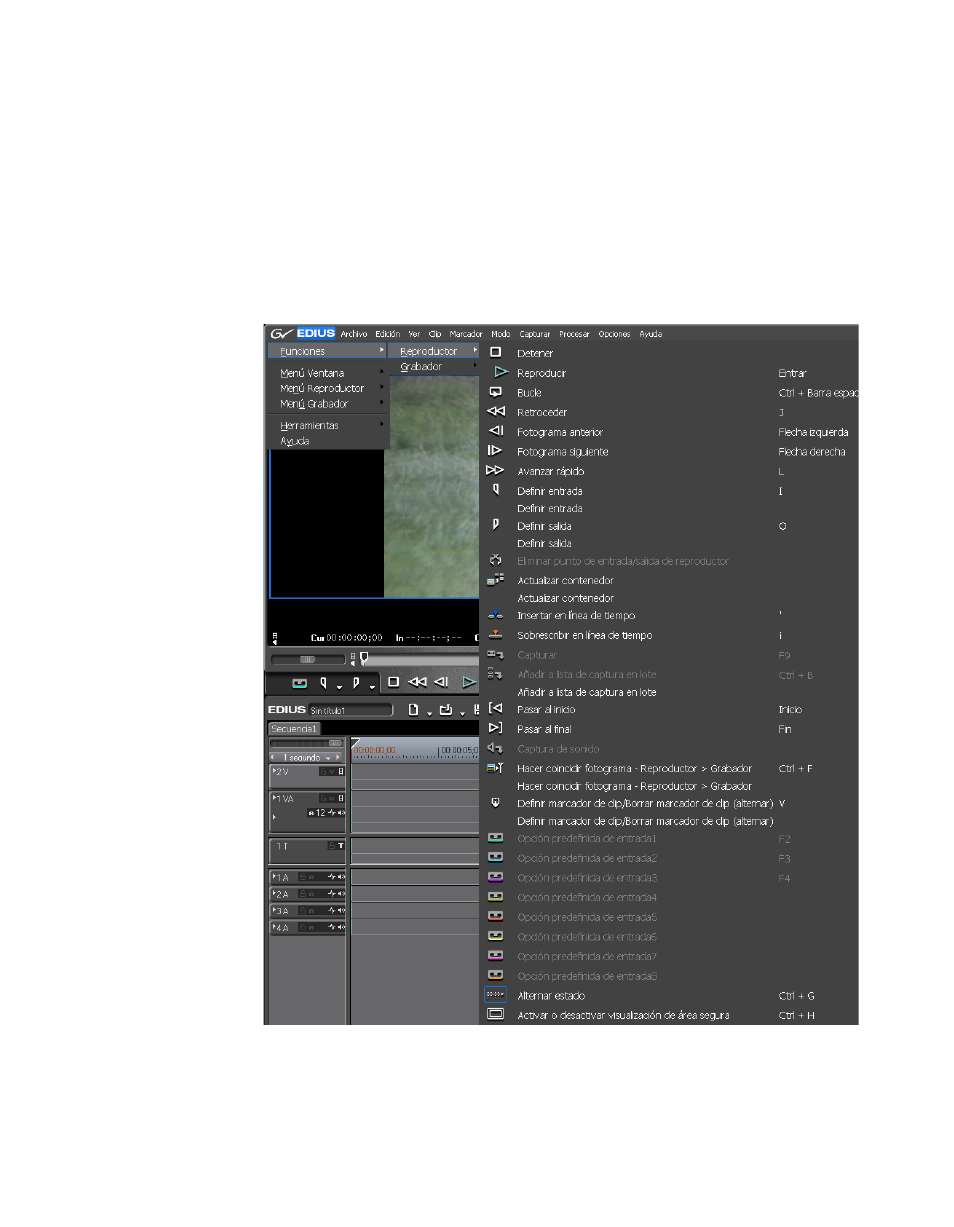
Task: Click Eliminar punto de entrada/salida icon
Action: (495, 560)
